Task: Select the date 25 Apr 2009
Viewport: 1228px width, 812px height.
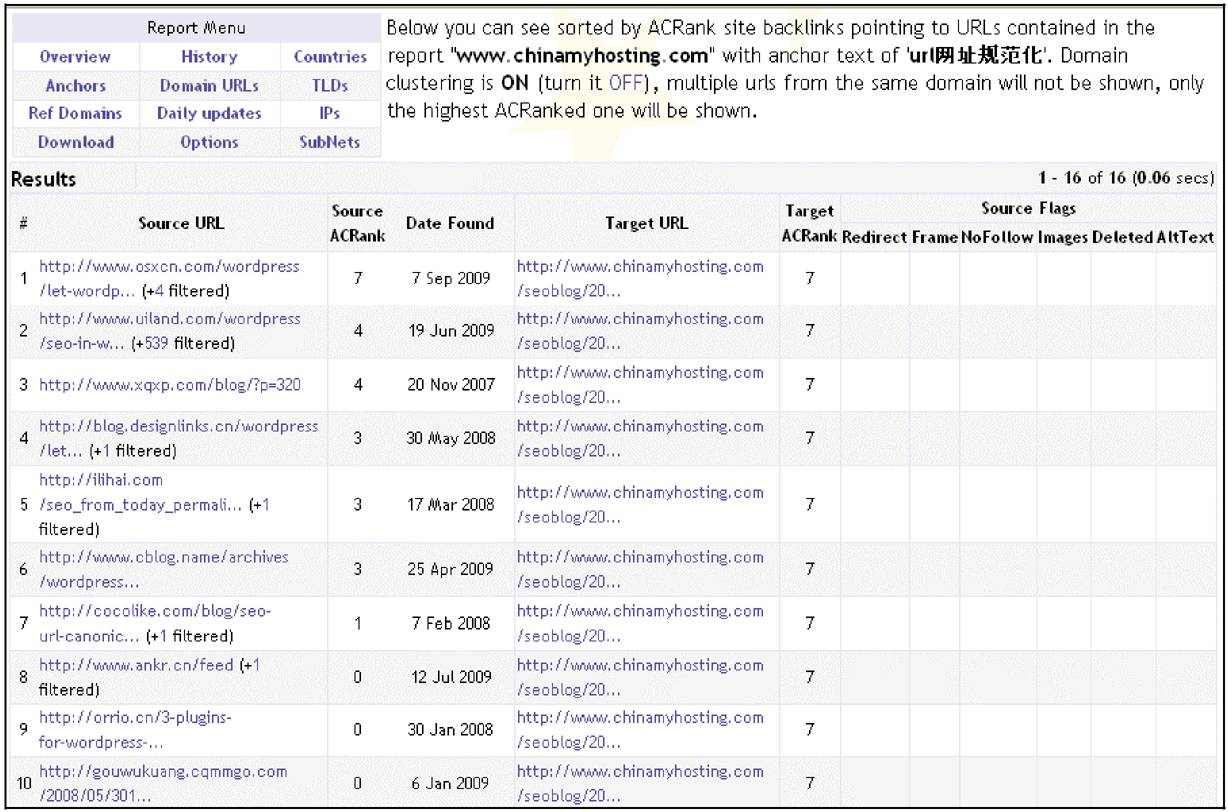Action: coord(450,569)
